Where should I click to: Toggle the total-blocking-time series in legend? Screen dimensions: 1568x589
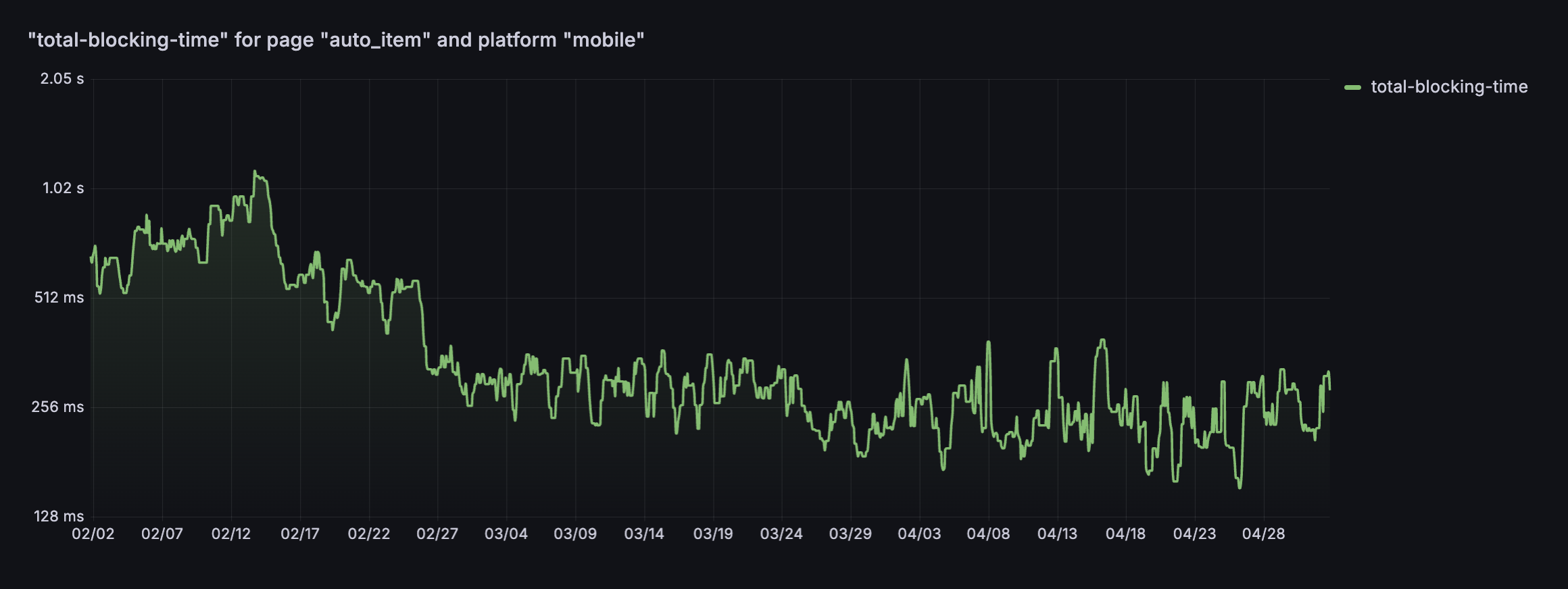(x=1448, y=87)
